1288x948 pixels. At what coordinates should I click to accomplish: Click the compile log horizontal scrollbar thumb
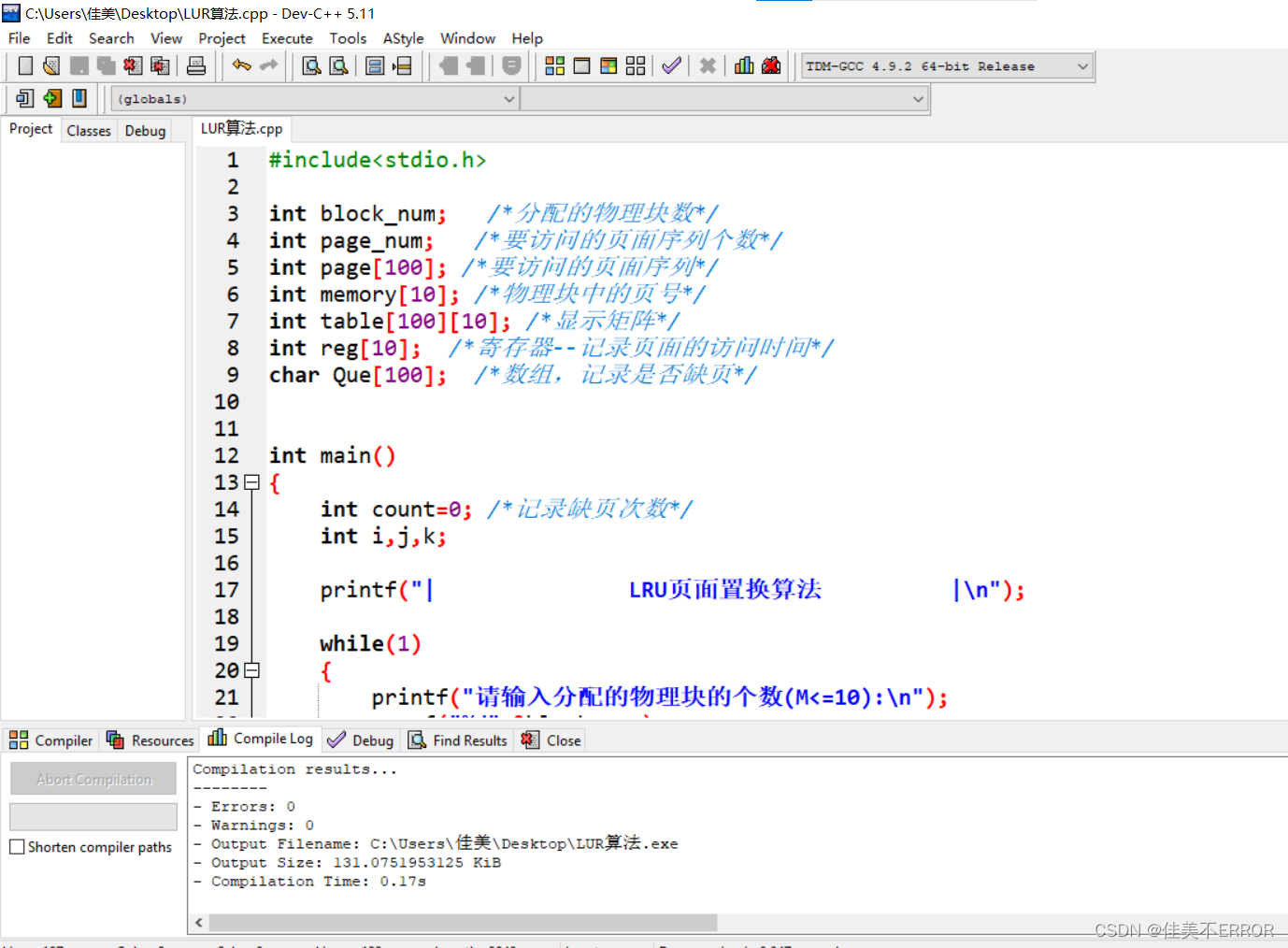463,923
